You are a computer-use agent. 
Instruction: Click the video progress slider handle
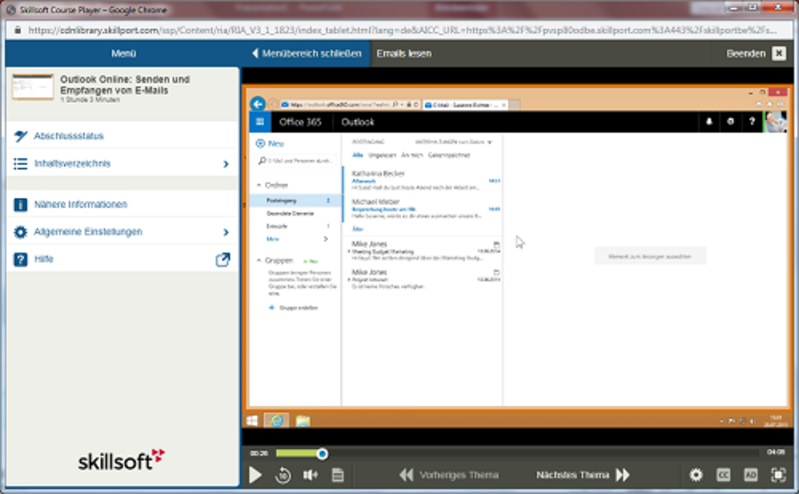[322, 454]
